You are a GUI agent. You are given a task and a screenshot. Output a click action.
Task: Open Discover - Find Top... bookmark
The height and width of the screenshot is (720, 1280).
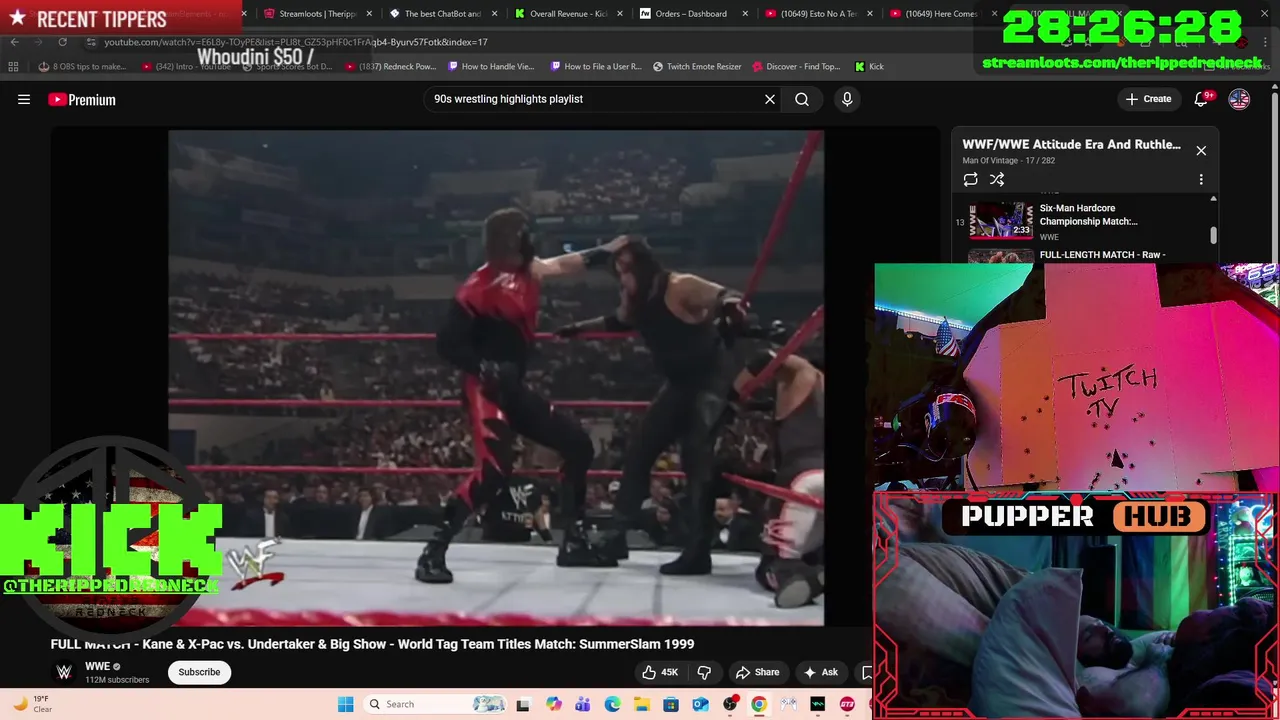pyautogui.click(x=796, y=67)
